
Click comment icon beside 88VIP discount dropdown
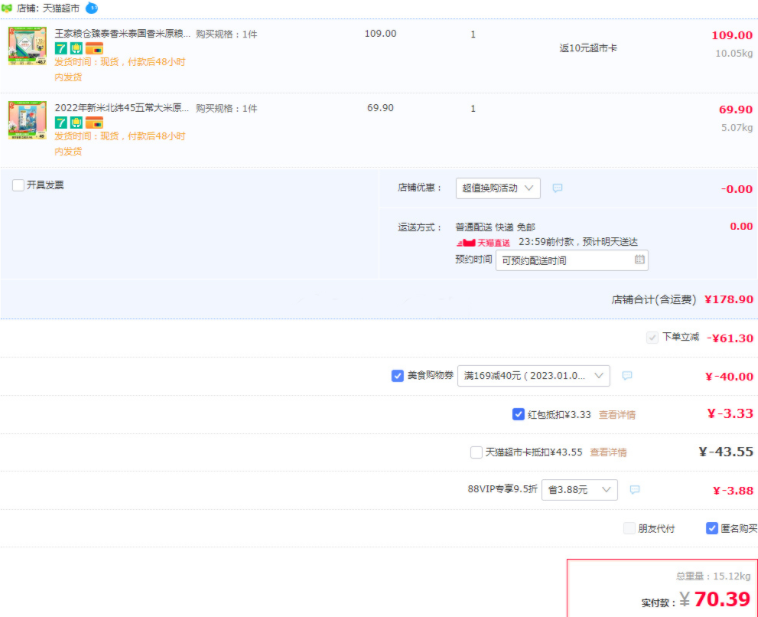click(634, 490)
